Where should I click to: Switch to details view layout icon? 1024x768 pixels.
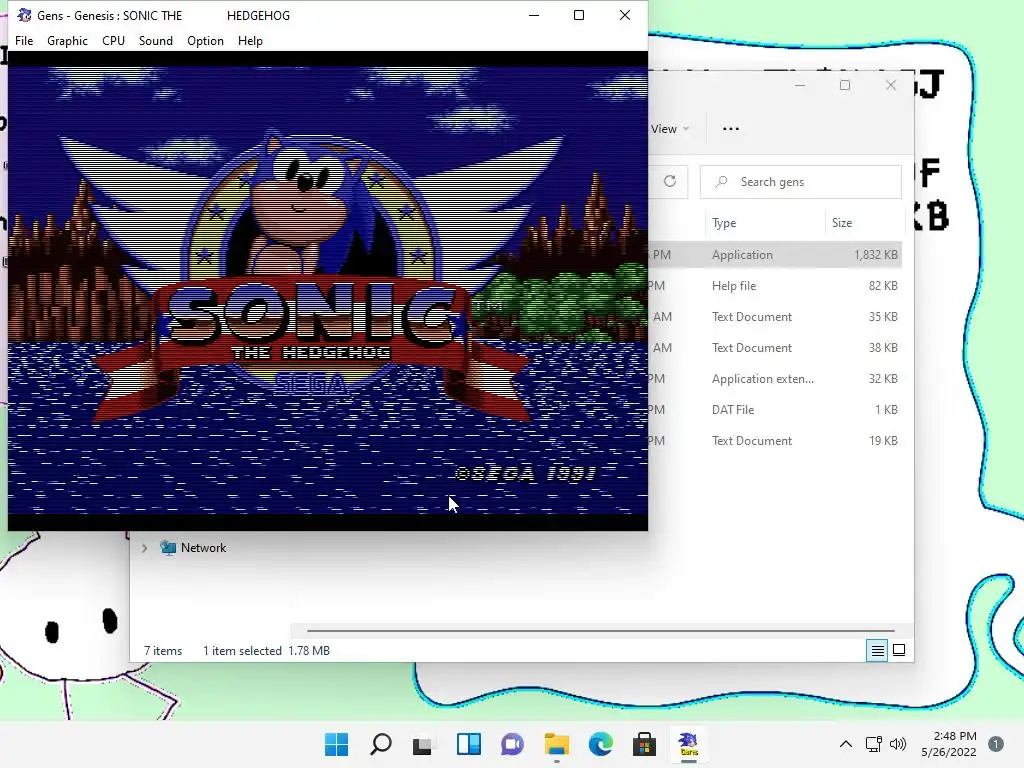877,650
